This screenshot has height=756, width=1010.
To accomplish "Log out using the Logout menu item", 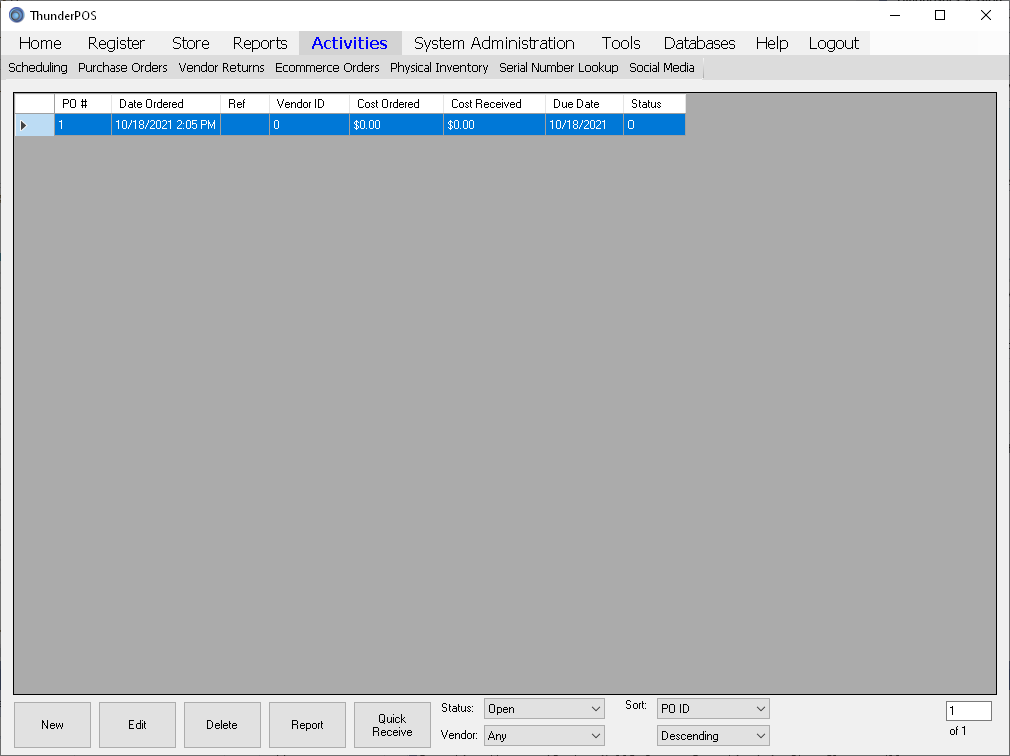I will point(833,43).
